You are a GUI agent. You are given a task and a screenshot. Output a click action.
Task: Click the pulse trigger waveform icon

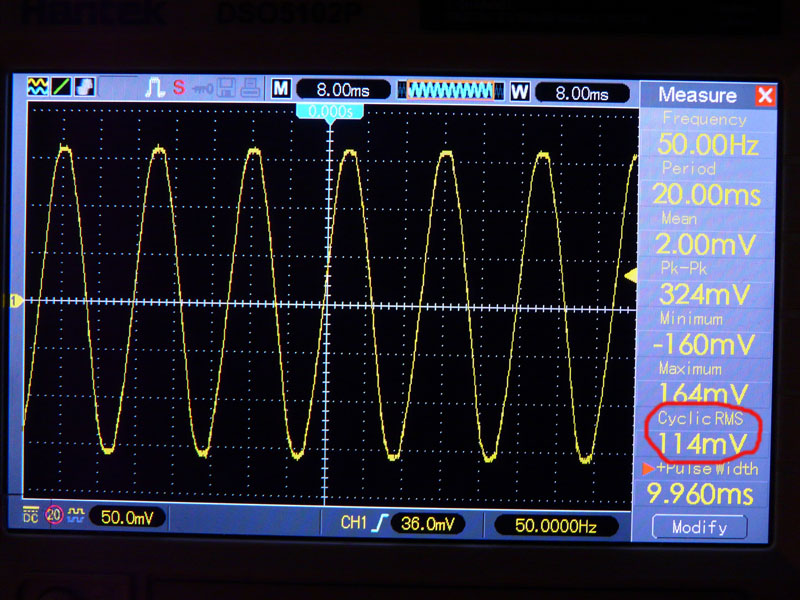(155, 88)
